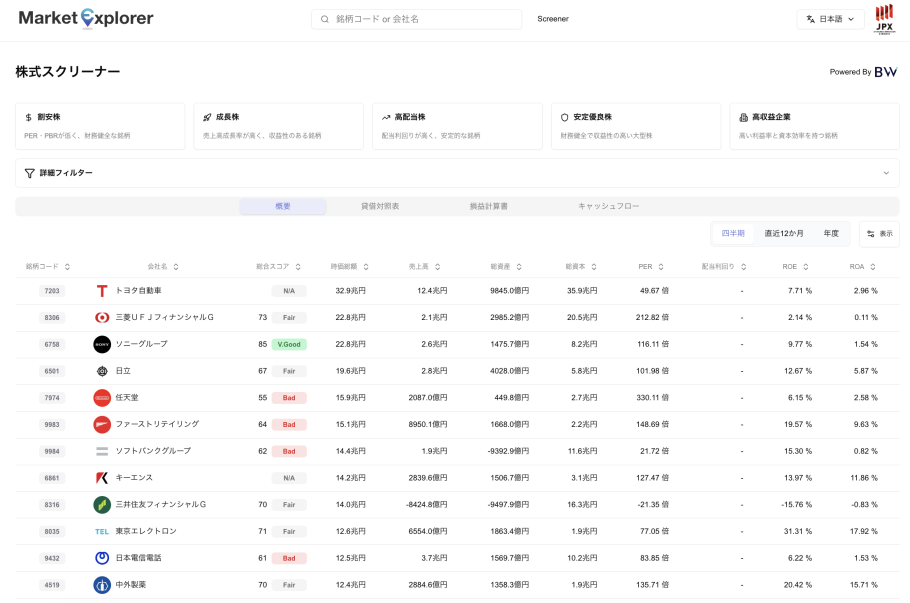Viewport: 910px width, 603px height.
Task: Click the Screener navigation link
Action: tap(552, 19)
